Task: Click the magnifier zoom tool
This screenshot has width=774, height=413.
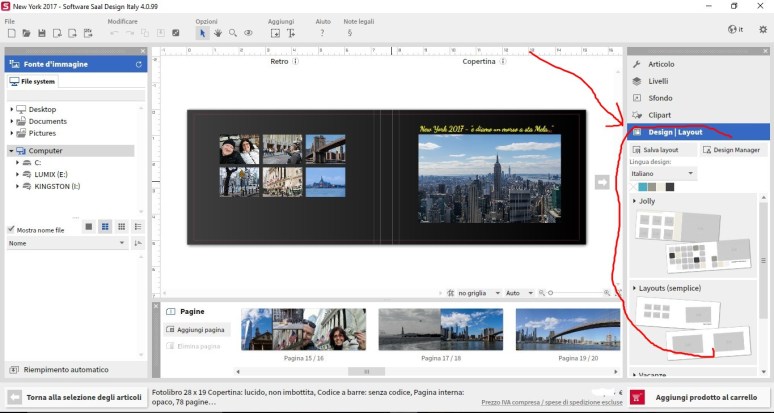Action: (x=232, y=33)
